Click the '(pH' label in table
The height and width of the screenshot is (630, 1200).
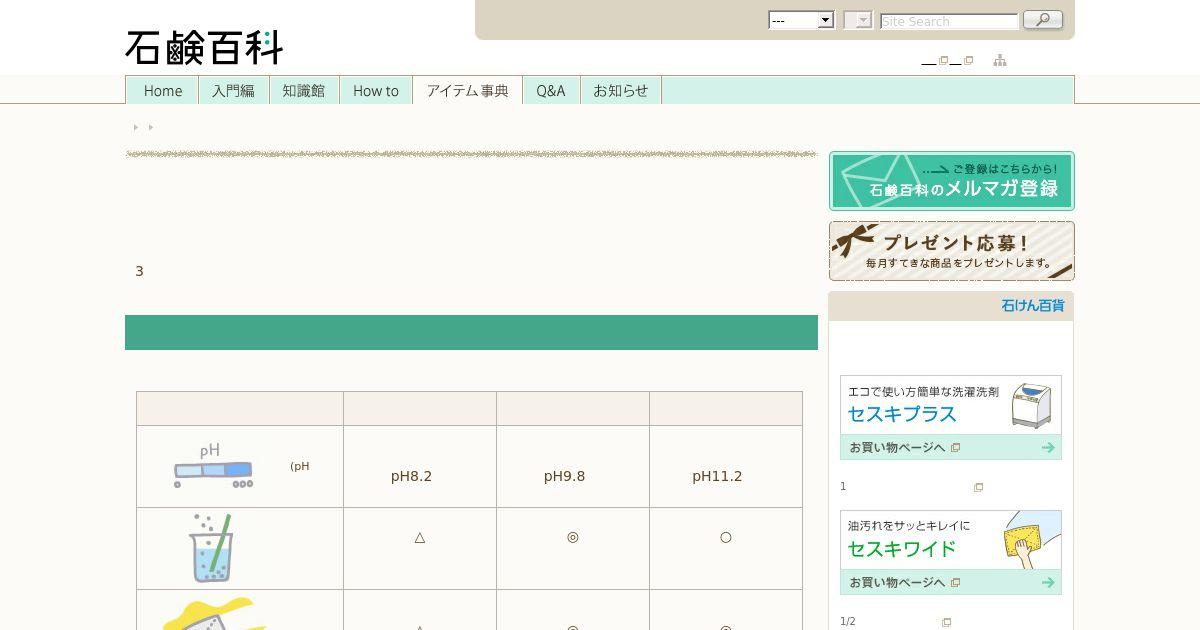300,466
